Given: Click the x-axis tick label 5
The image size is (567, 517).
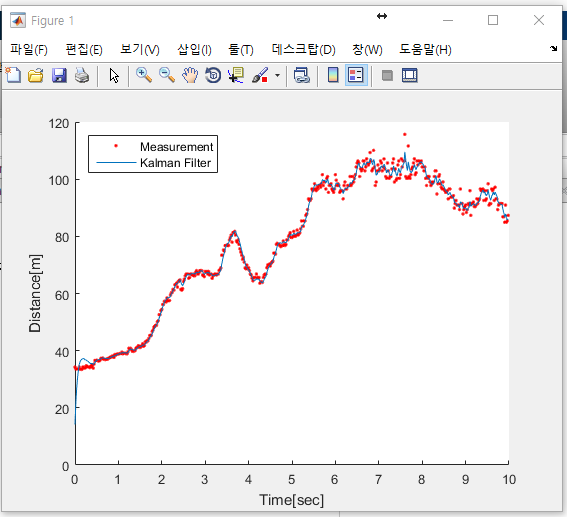Looking at the screenshot, I should click(291, 480).
